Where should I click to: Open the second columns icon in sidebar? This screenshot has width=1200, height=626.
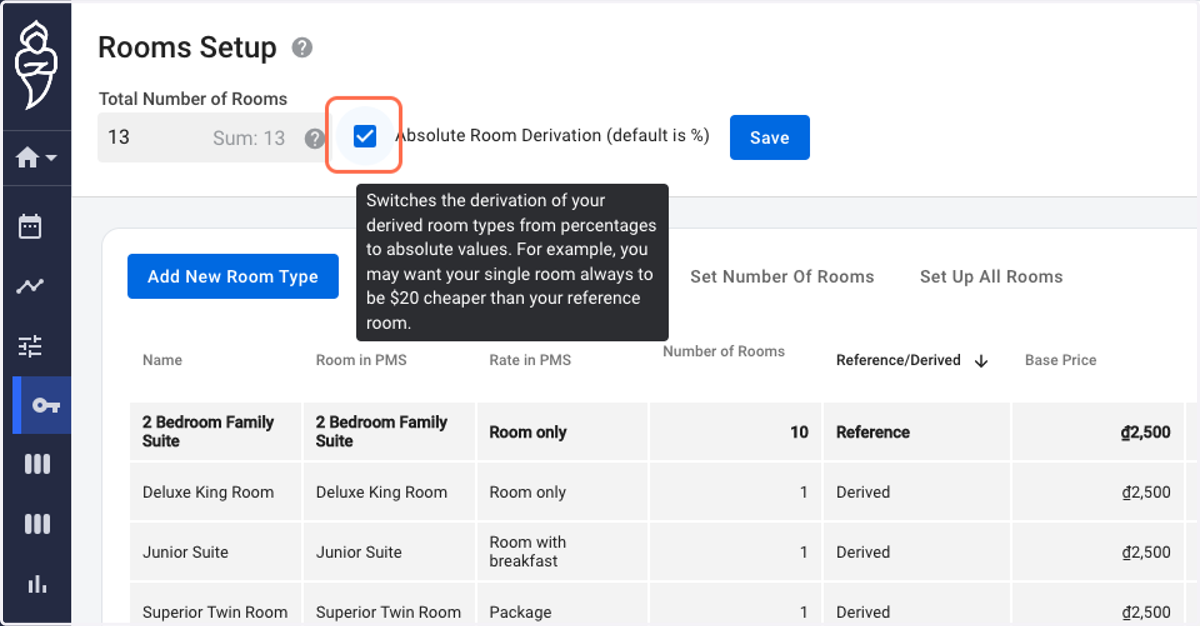coord(37,524)
